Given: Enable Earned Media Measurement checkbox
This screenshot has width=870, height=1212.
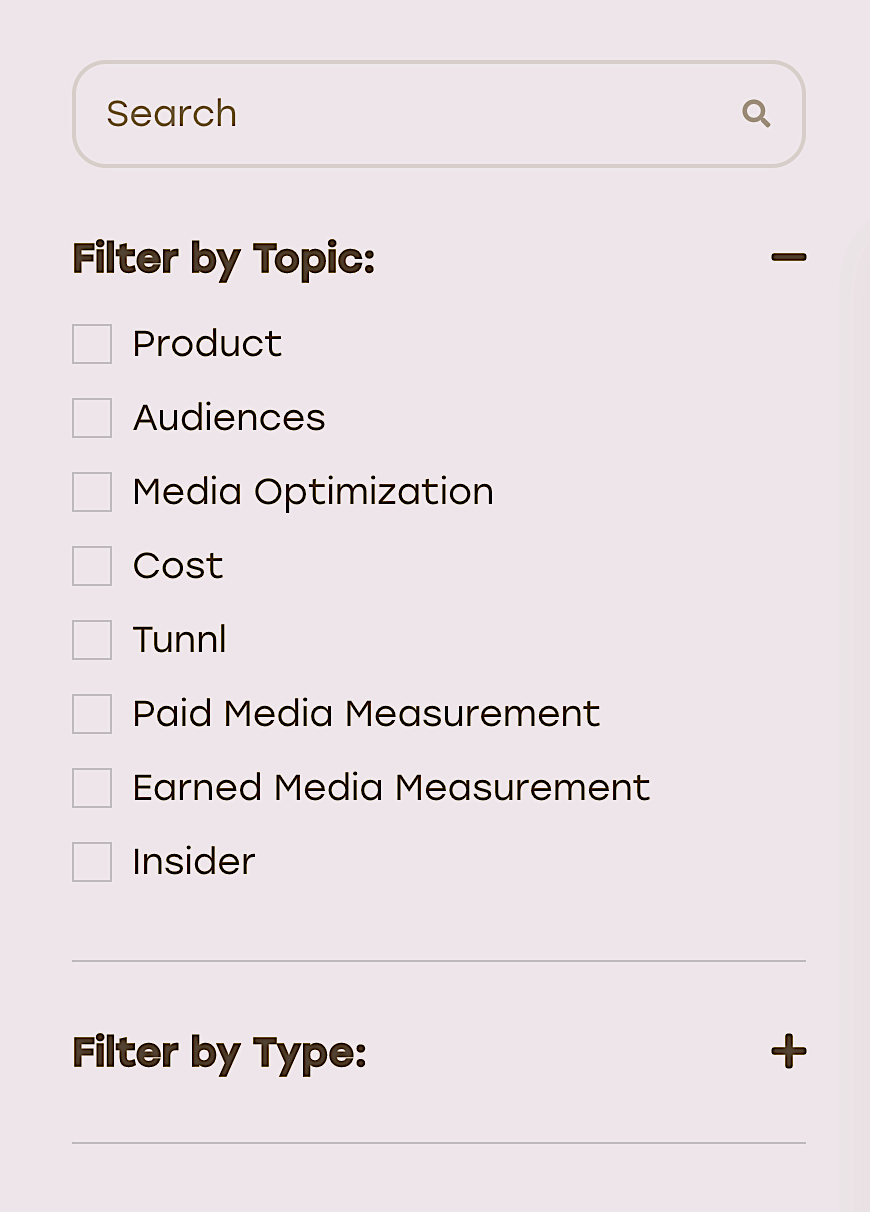Looking at the screenshot, I should 92,788.
